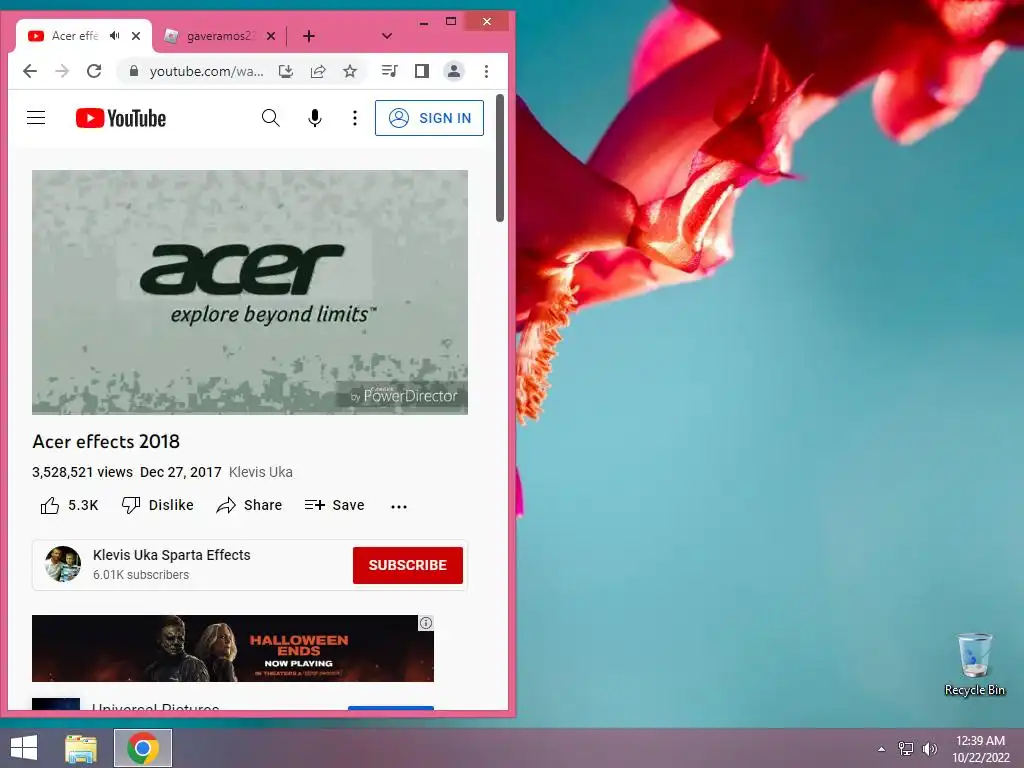The width and height of the screenshot is (1024, 768).
Task: Reload the page with refresh icon
Action: (94, 71)
